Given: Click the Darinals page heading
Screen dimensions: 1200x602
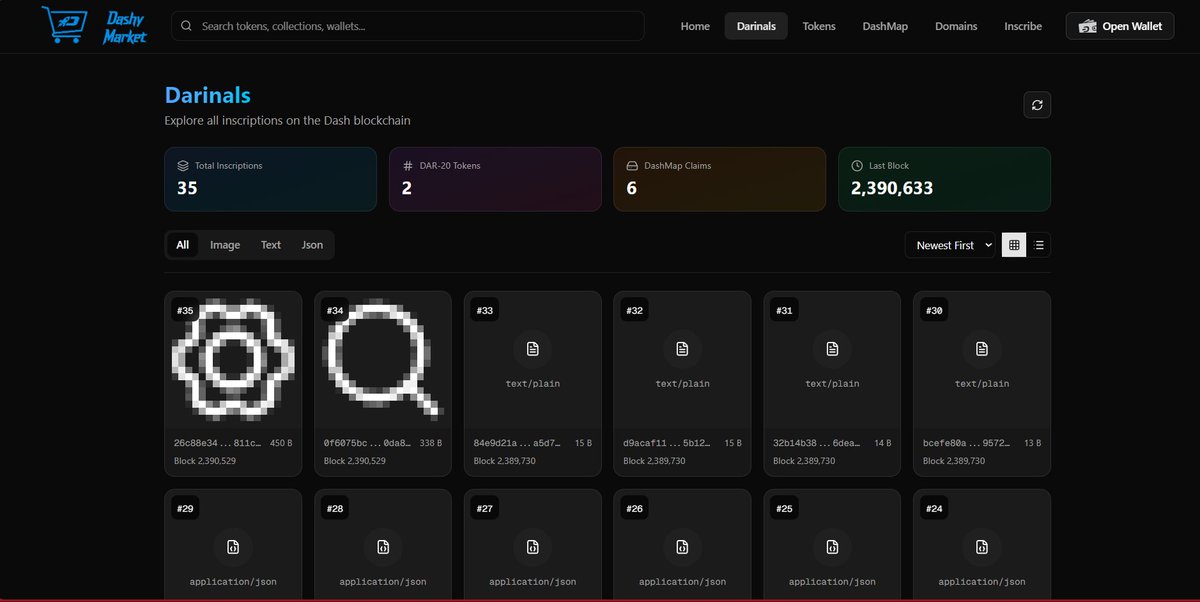Looking at the screenshot, I should click(208, 95).
